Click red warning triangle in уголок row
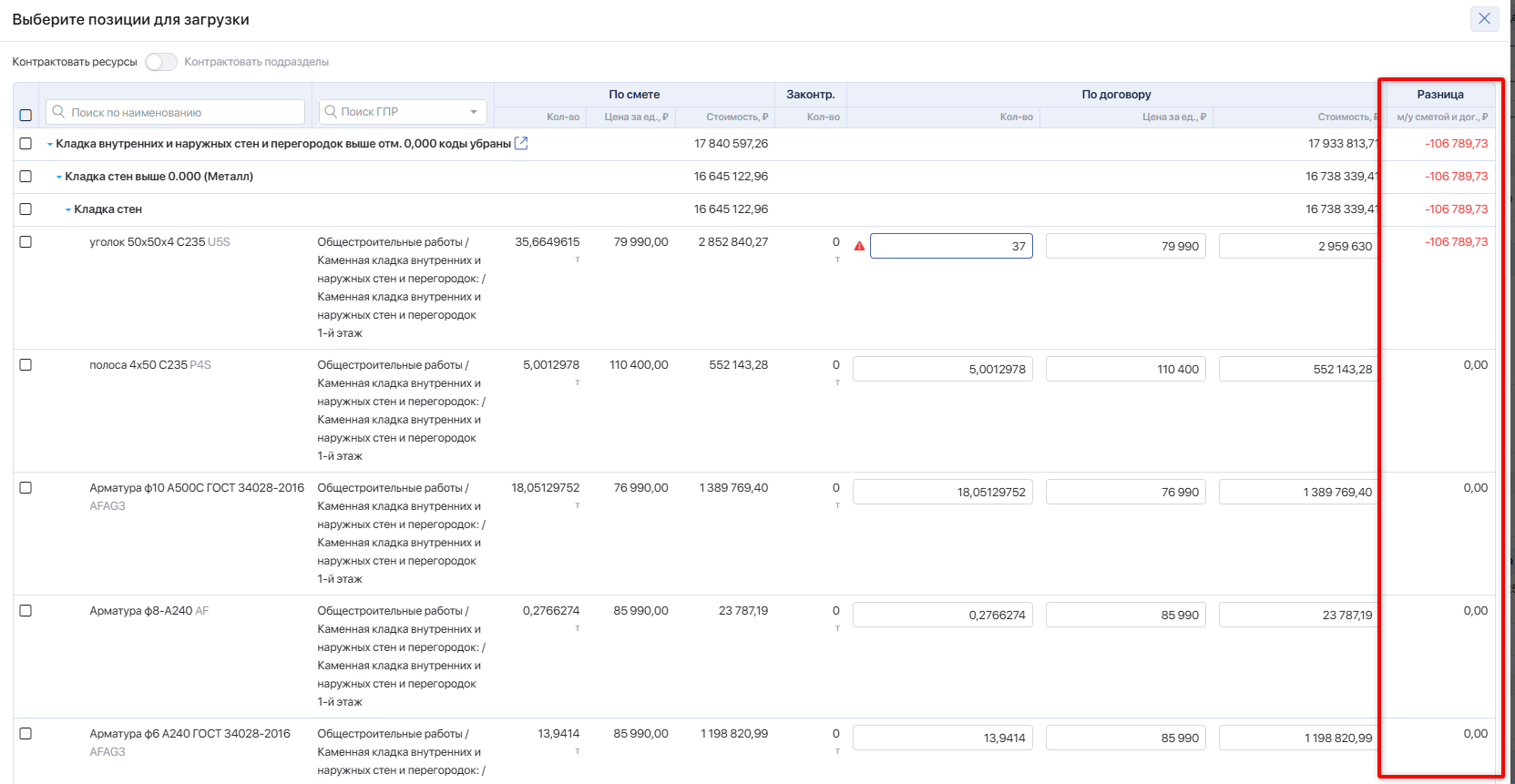The width and height of the screenshot is (1515, 784). pyautogui.click(x=859, y=246)
